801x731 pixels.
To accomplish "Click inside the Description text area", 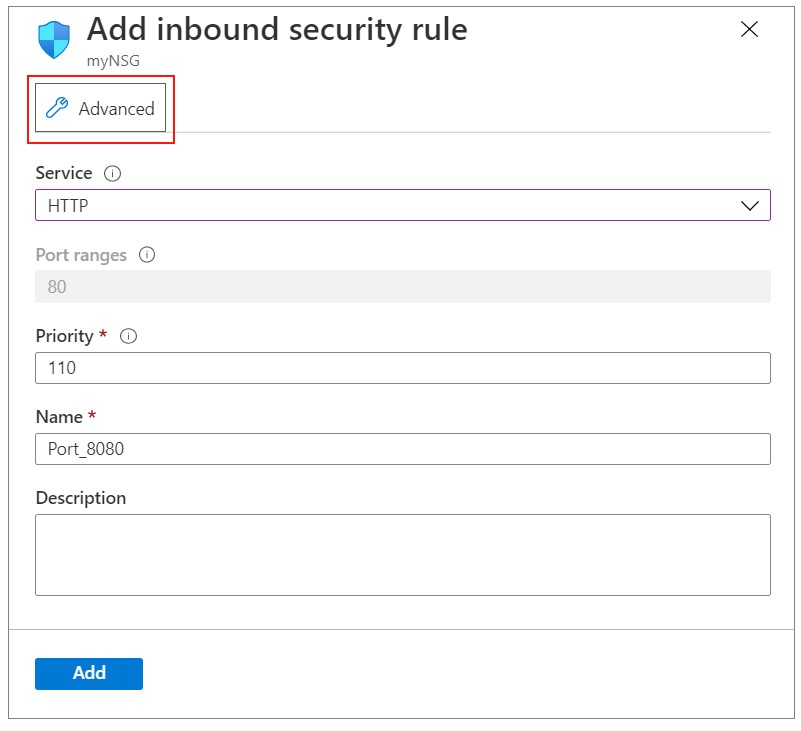I will 402,555.
